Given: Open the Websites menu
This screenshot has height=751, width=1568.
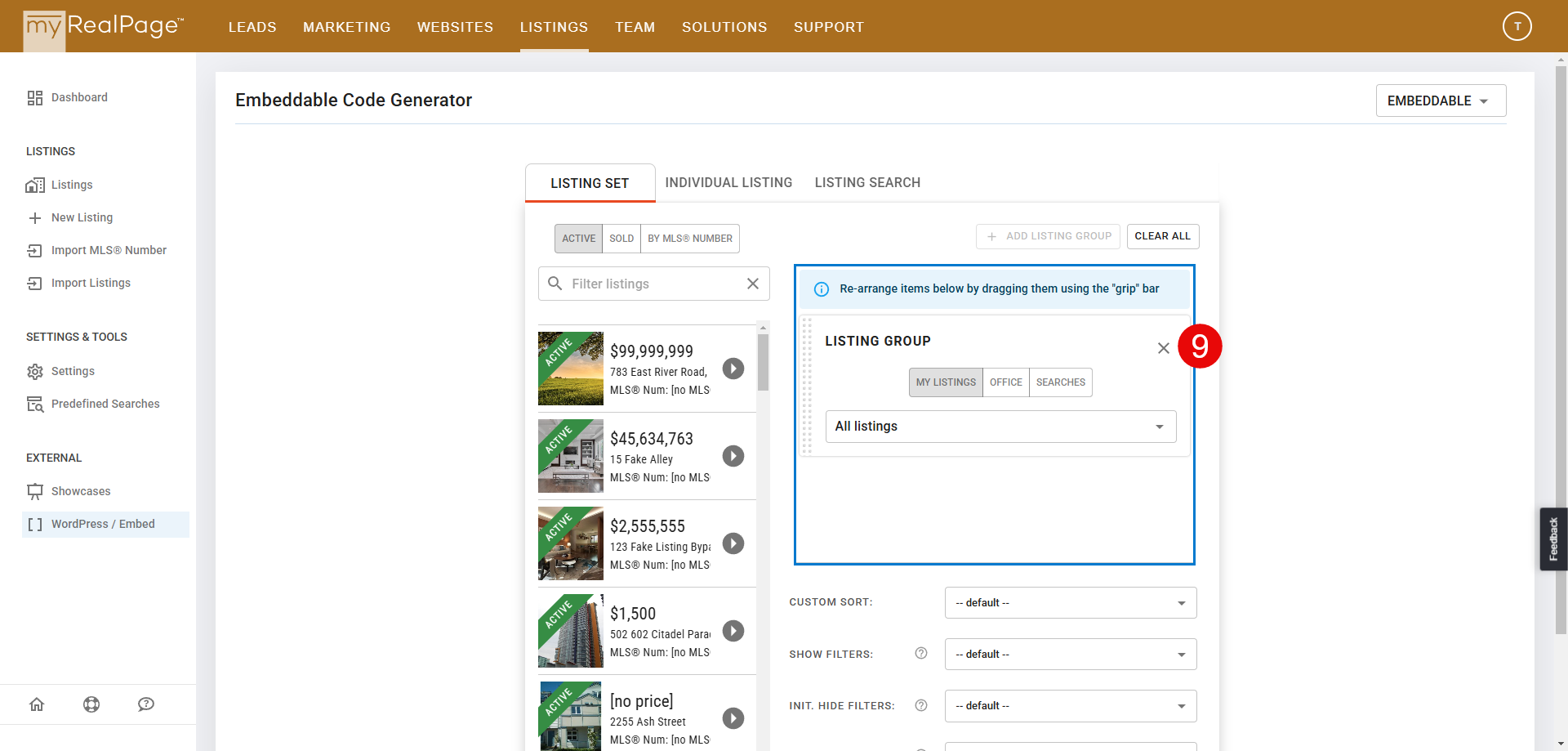Looking at the screenshot, I should [x=455, y=27].
